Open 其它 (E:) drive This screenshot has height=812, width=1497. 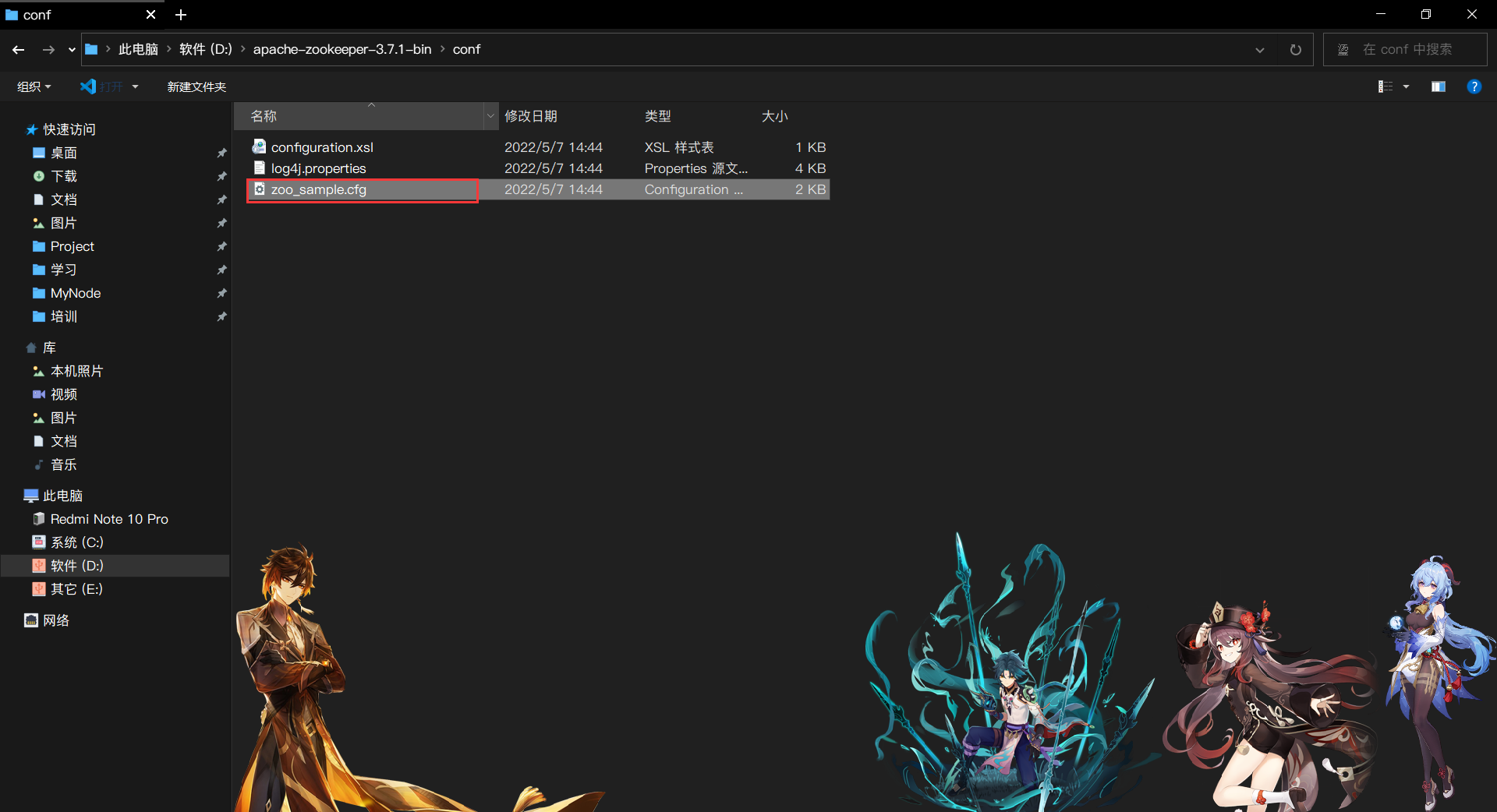pos(76,589)
